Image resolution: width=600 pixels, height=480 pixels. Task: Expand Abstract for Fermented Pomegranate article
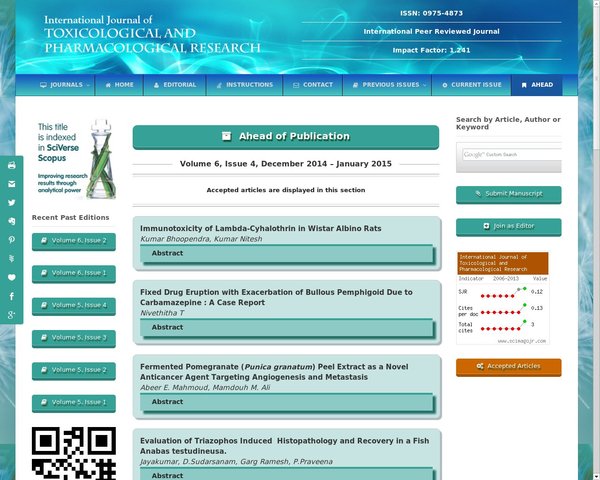pyautogui.click(x=287, y=402)
